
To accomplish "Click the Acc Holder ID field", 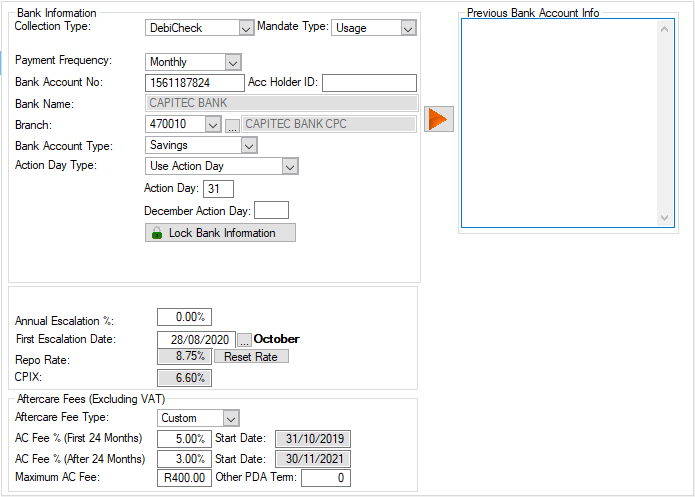I will (x=368, y=83).
